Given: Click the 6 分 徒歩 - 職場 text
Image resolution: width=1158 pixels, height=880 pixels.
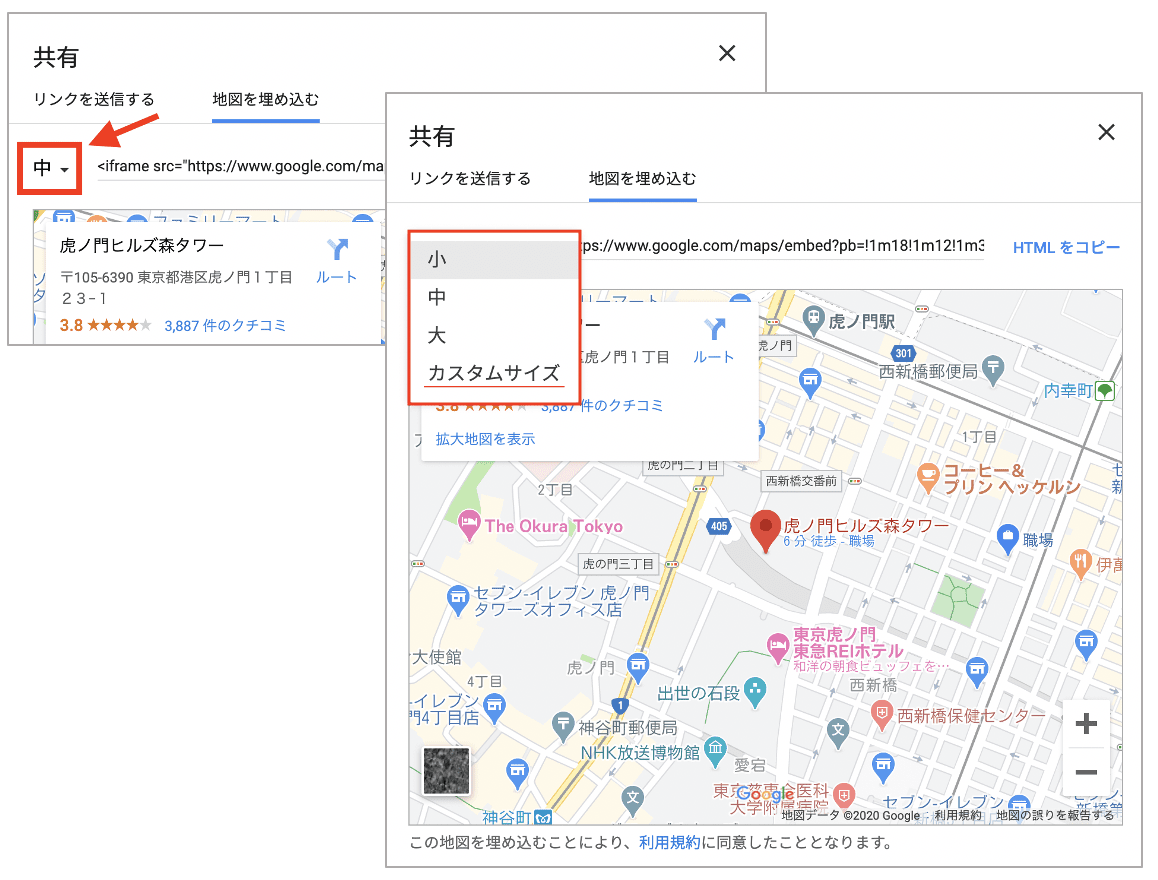Looking at the screenshot, I should (x=829, y=541).
